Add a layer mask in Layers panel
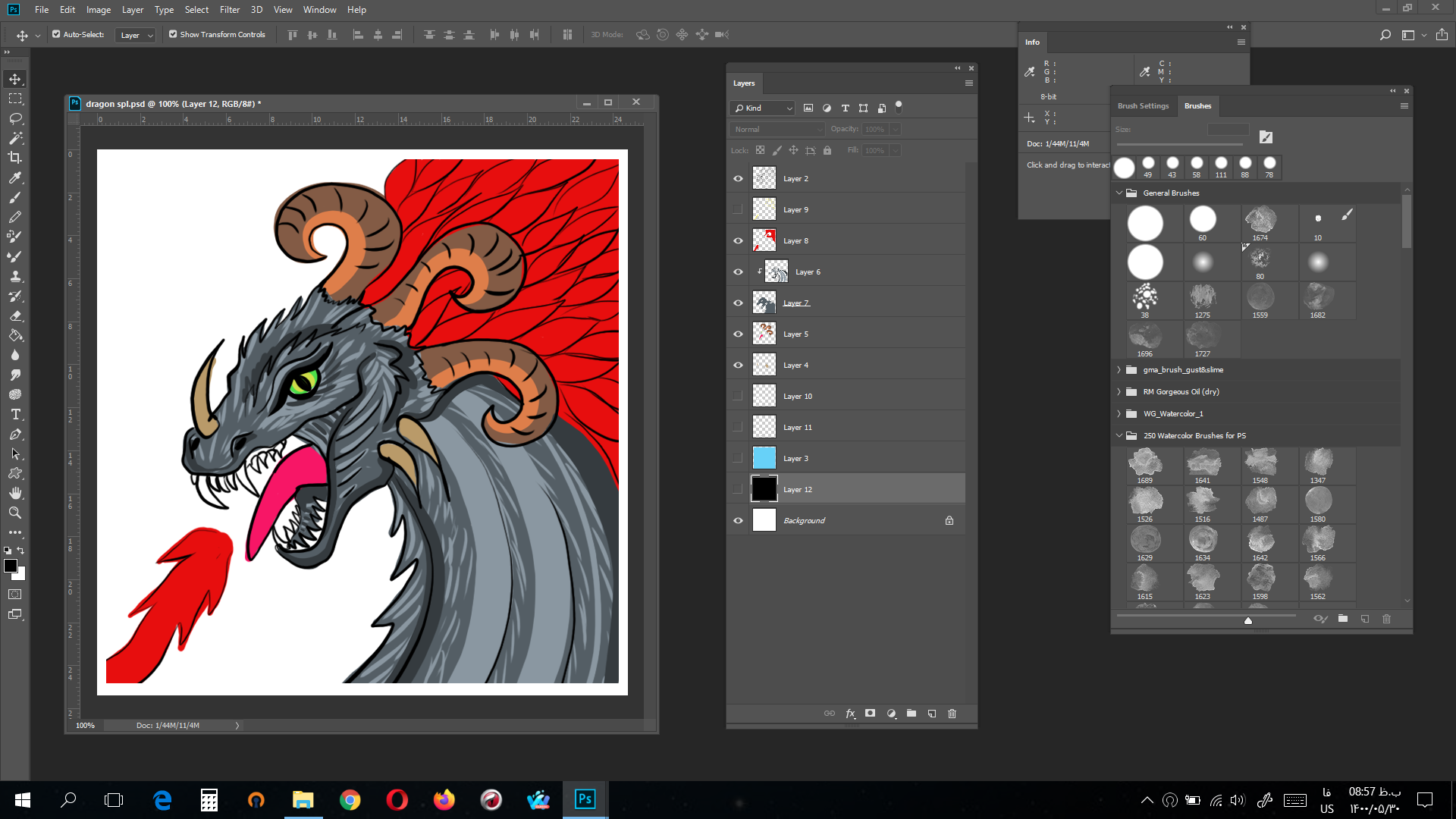The height and width of the screenshot is (819, 1456). click(x=871, y=714)
